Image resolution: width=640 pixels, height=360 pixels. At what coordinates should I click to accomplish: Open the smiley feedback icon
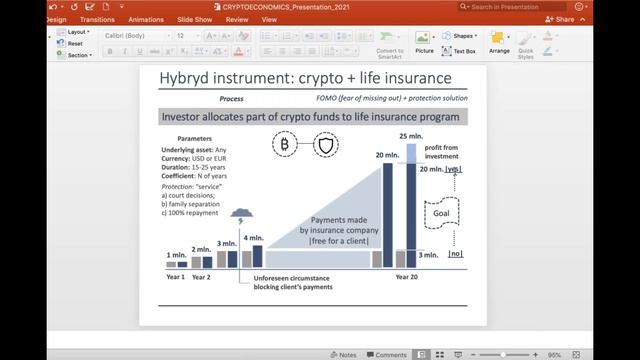coord(579,7)
